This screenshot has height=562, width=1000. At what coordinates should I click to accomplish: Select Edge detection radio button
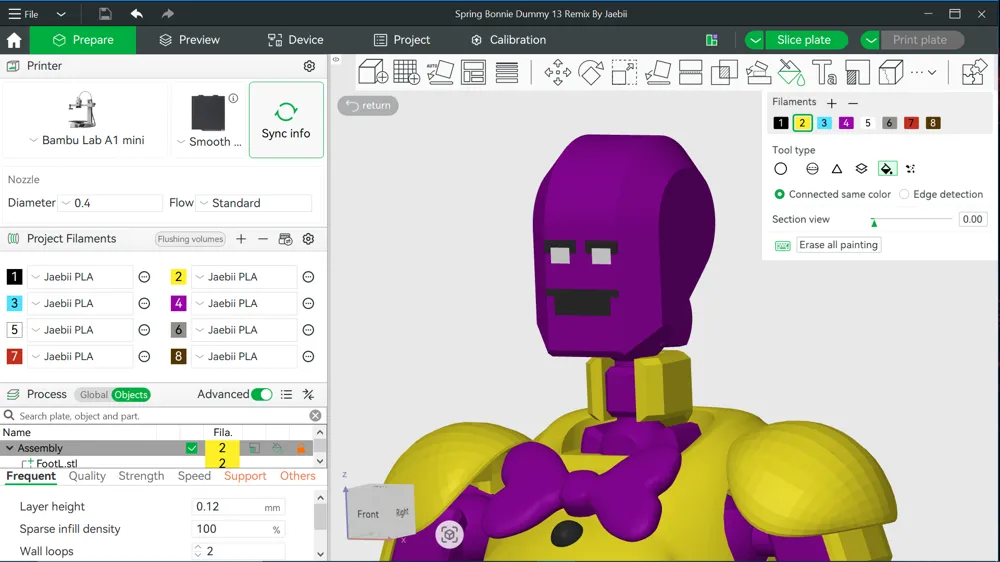pos(904,194)
